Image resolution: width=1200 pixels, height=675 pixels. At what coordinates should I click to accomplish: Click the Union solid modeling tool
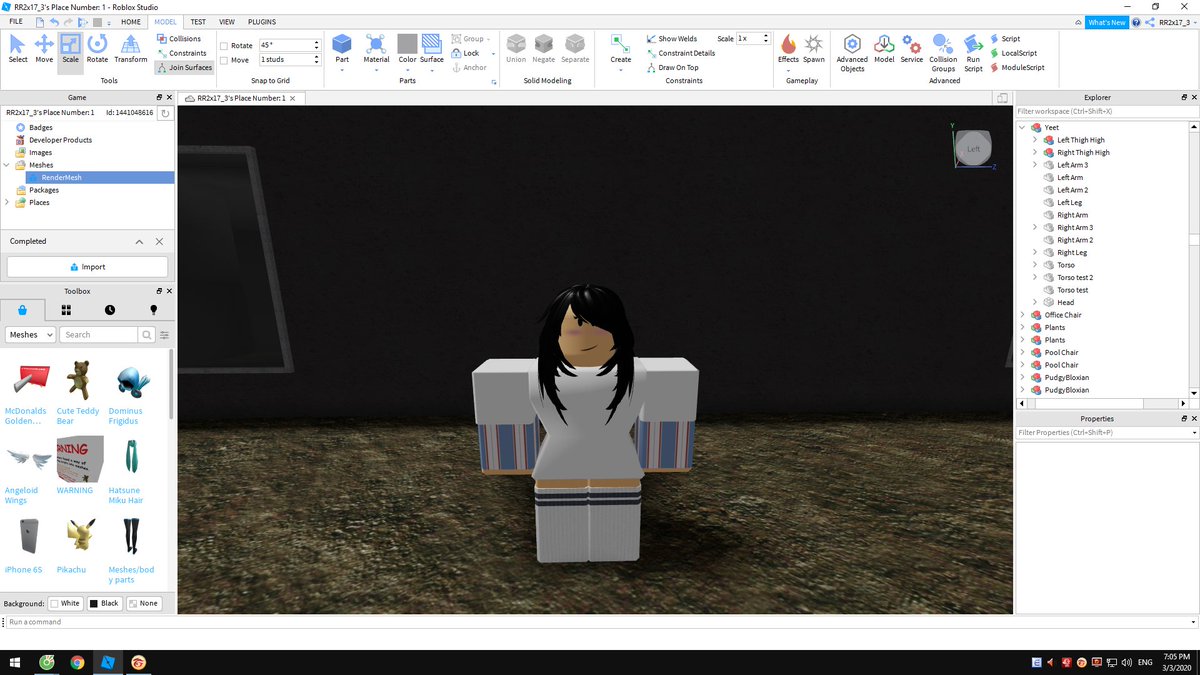[x=516, y=49]
